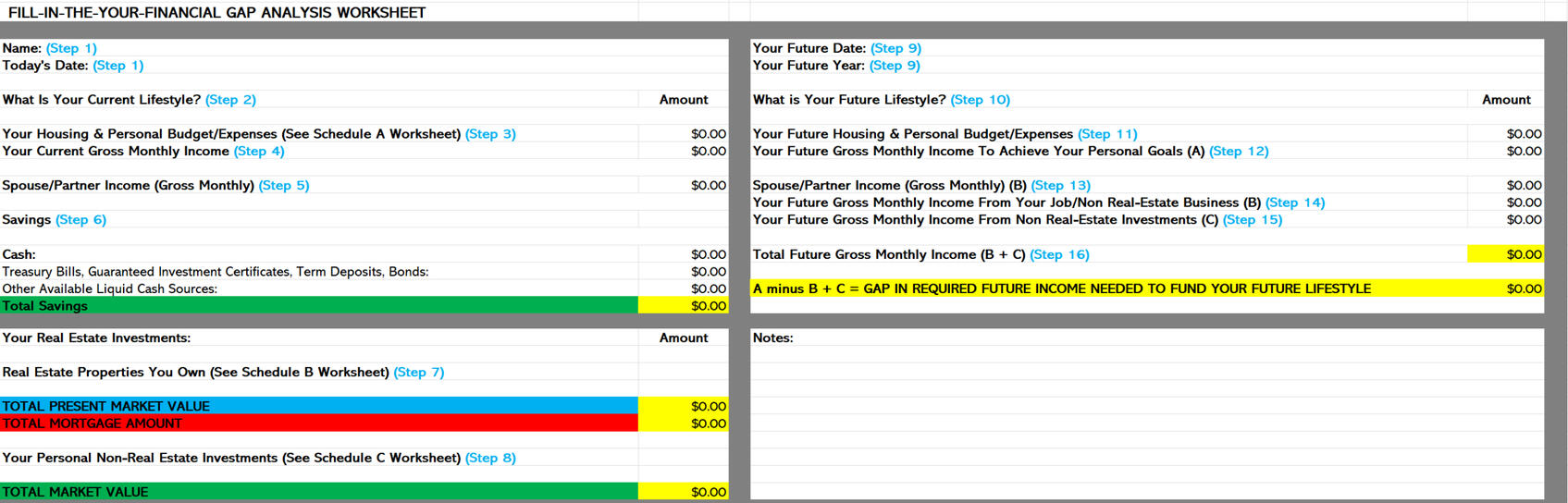
Task: Click the (Step 1) link beside Name
Action: tap(71, 48)
